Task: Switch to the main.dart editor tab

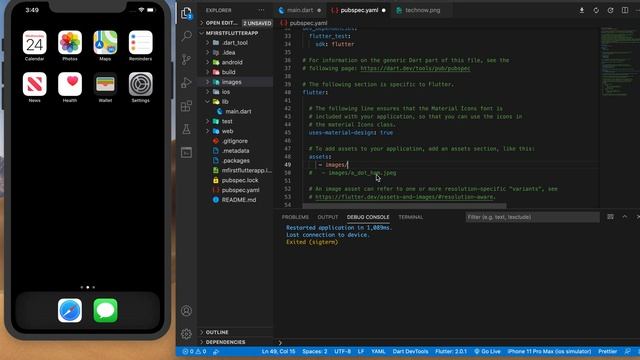Action: click(x=300, y=10)
